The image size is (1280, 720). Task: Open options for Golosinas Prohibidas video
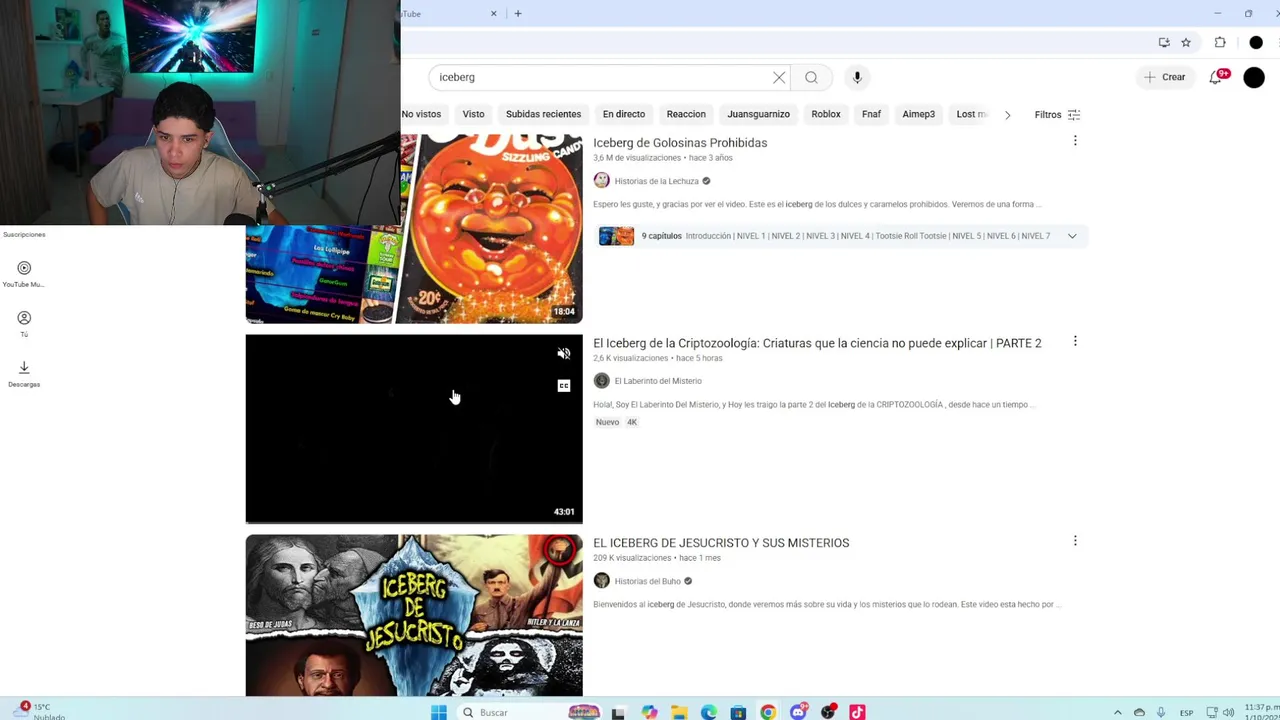pyautogui.click(x=1075, y=141)
